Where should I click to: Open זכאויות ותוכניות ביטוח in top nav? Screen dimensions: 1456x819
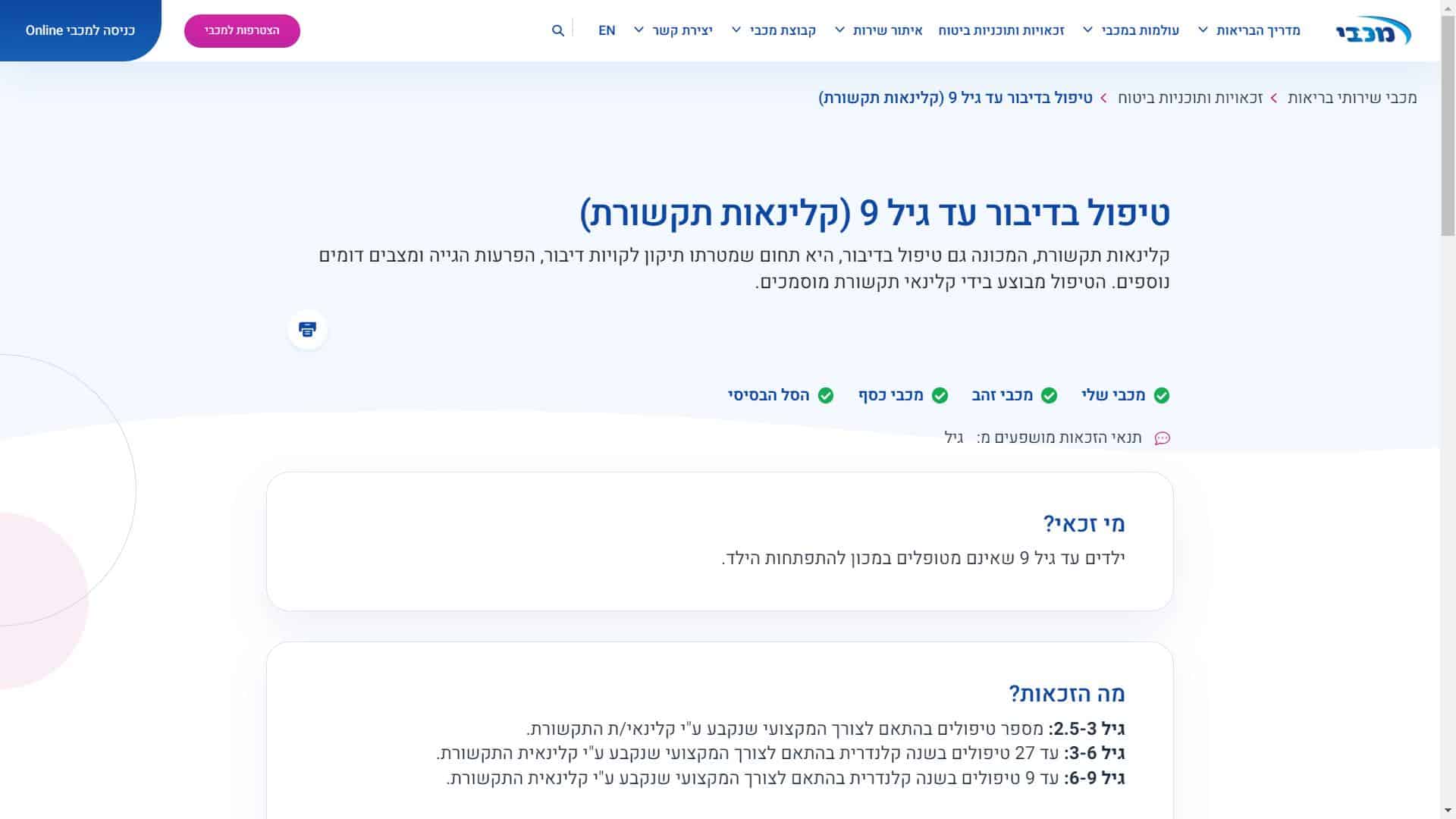(1001, 30)
